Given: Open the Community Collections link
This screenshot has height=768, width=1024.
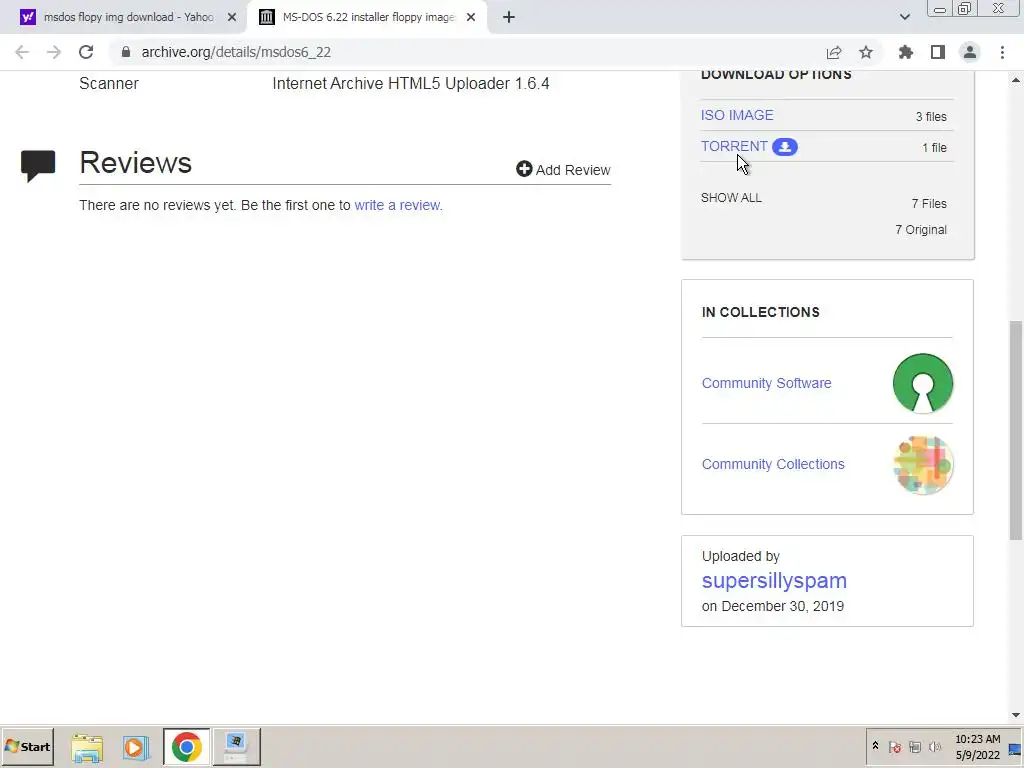Looking at the screenshot, I should (x=773, y=464).
